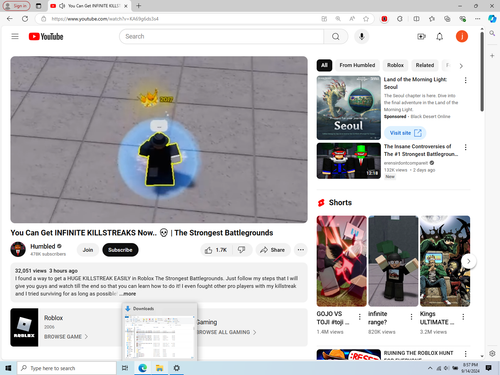Open options for infinite range short

pyautogui.click(x=411, y=317)
